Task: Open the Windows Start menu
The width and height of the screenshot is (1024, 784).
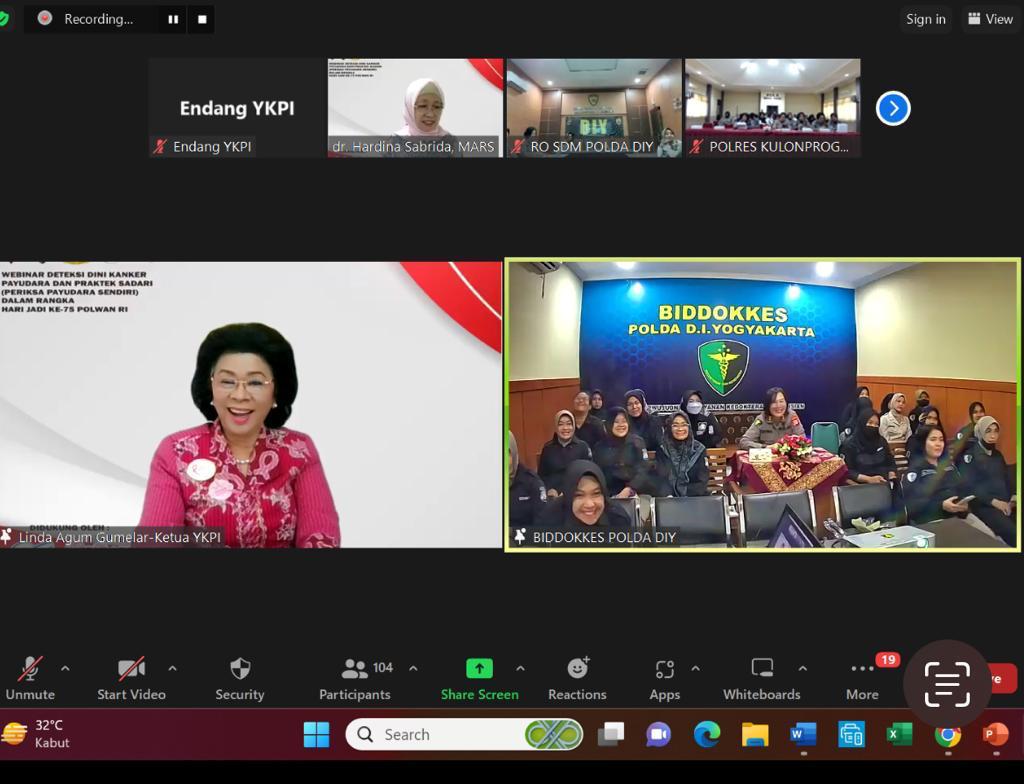Action: (x=316, y=734)
